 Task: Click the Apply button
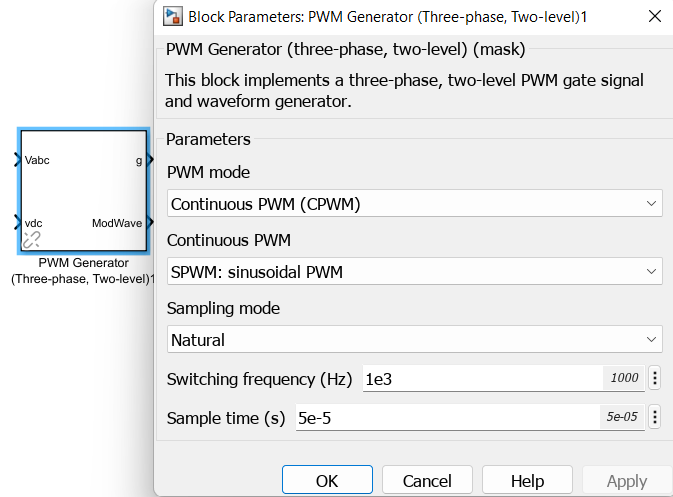[627, 481]
